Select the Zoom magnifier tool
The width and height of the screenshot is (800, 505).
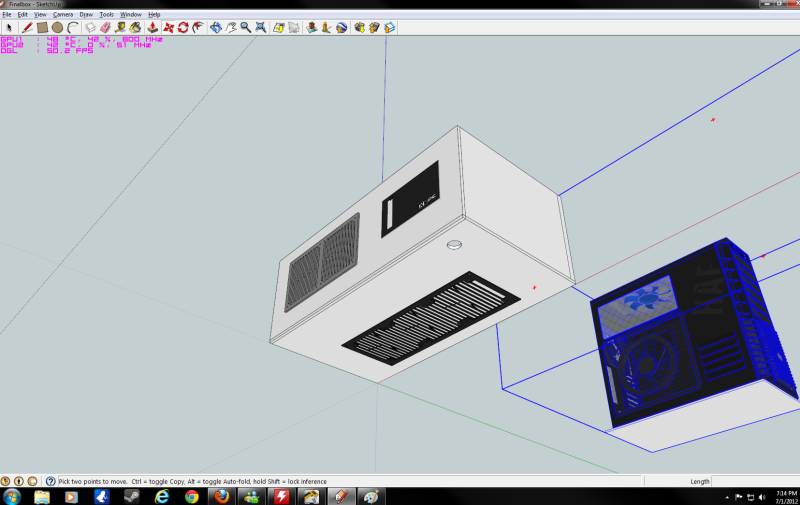245,27
